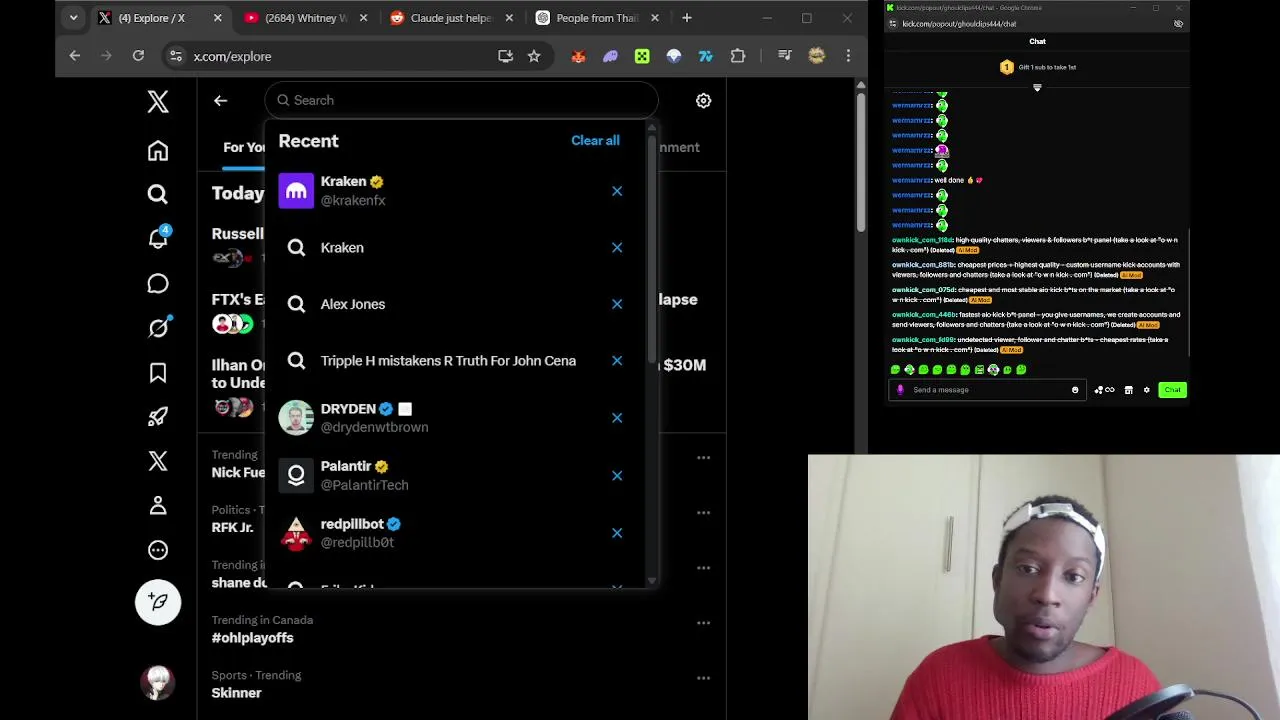Remove DRYDEN from recent searches
Image resolution: width=1280 pixels, height=720 pixels.
617,418
